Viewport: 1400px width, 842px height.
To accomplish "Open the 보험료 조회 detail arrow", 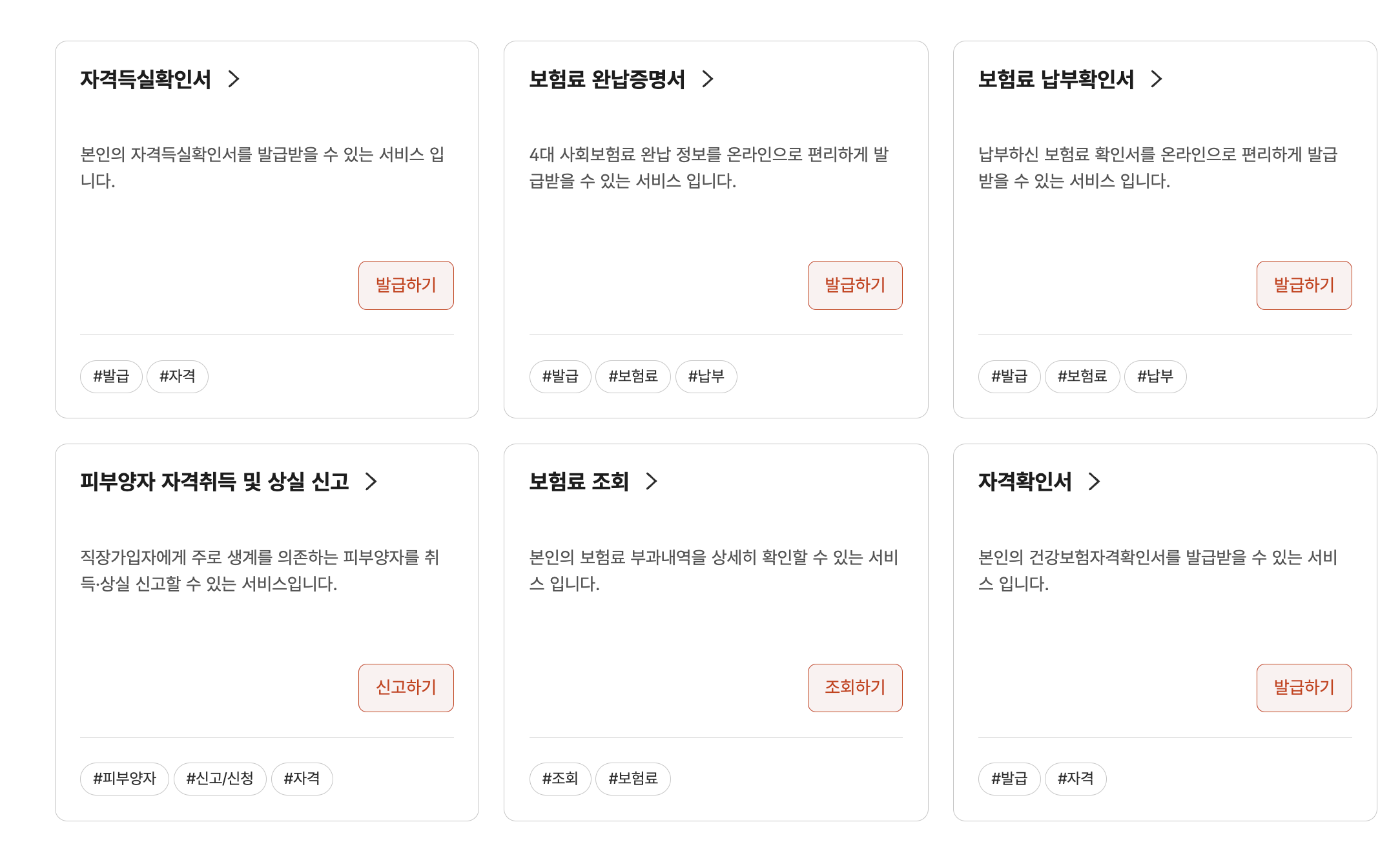I will pos(652,482).
